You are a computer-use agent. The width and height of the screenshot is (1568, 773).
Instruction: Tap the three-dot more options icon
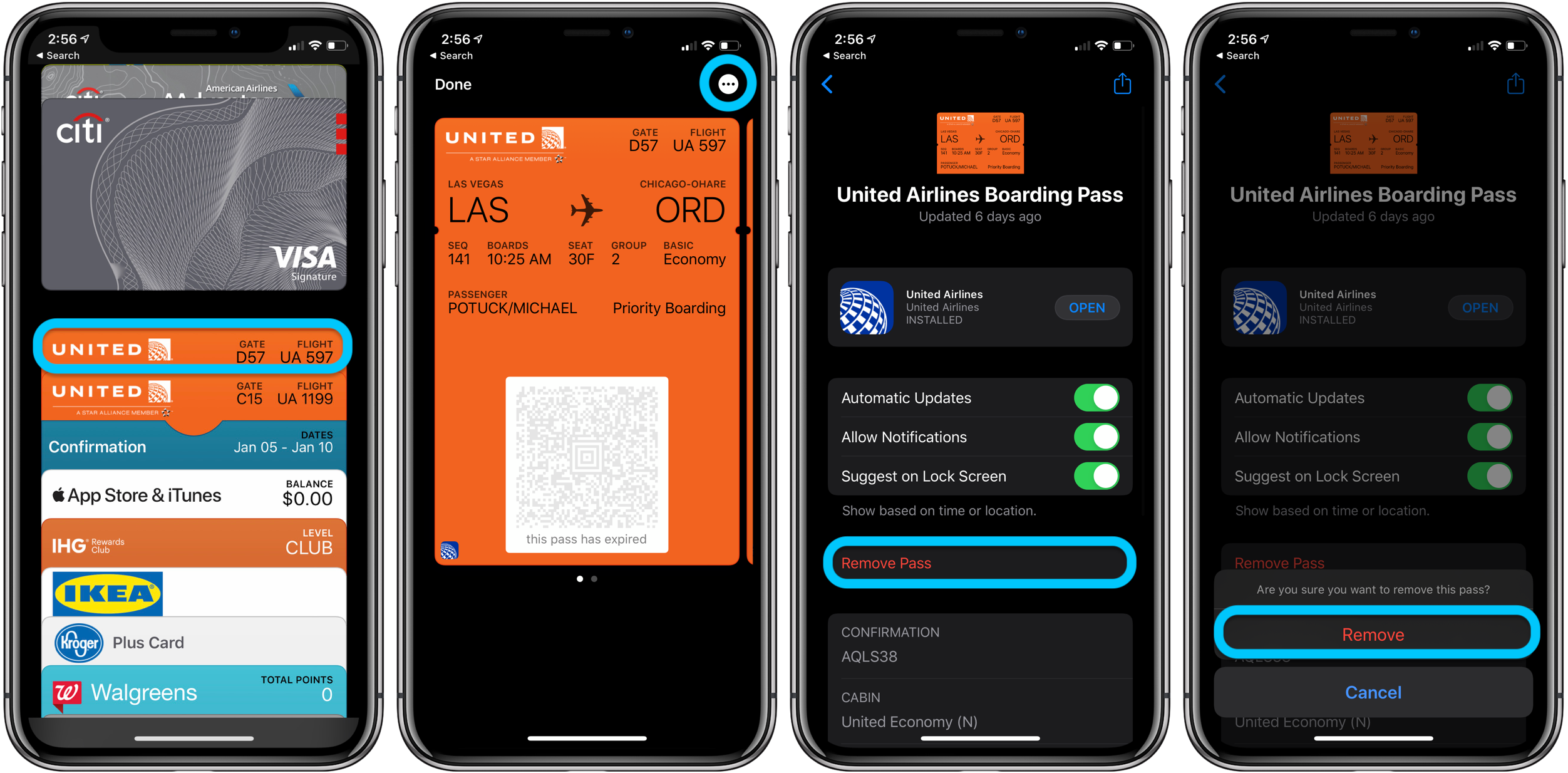click(727, 84)
